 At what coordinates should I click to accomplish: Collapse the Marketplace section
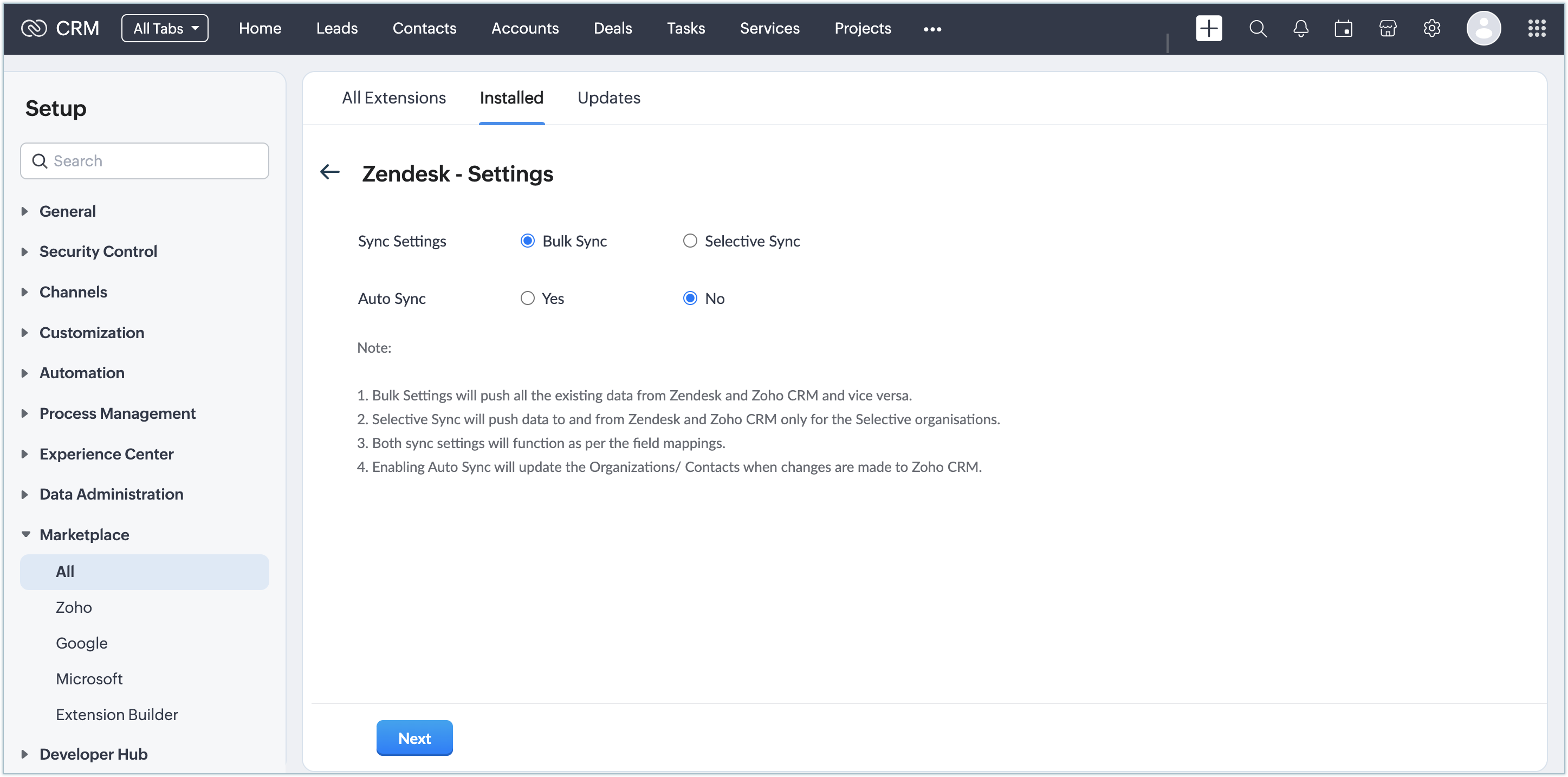click(84, 535)
